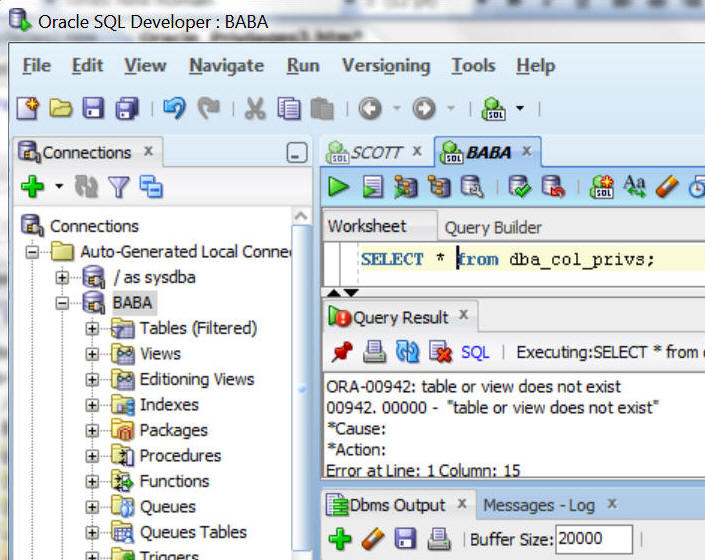The image size is (705, 560).
Task: Print the Dbms Output
Action: pyautogui.click(x=439, y=539)
